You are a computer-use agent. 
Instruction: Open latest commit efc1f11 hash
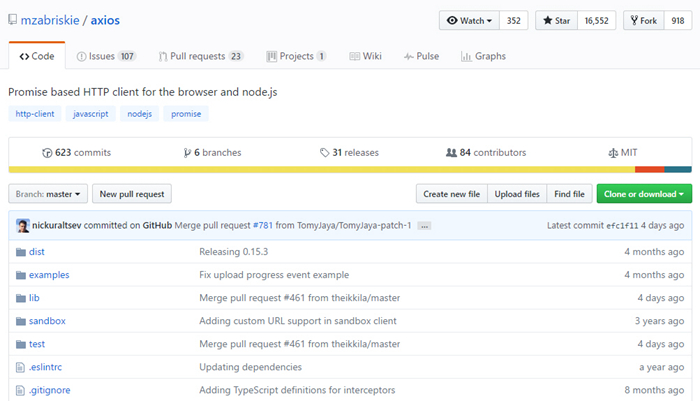pyautogui.click(x=622, y=226)
